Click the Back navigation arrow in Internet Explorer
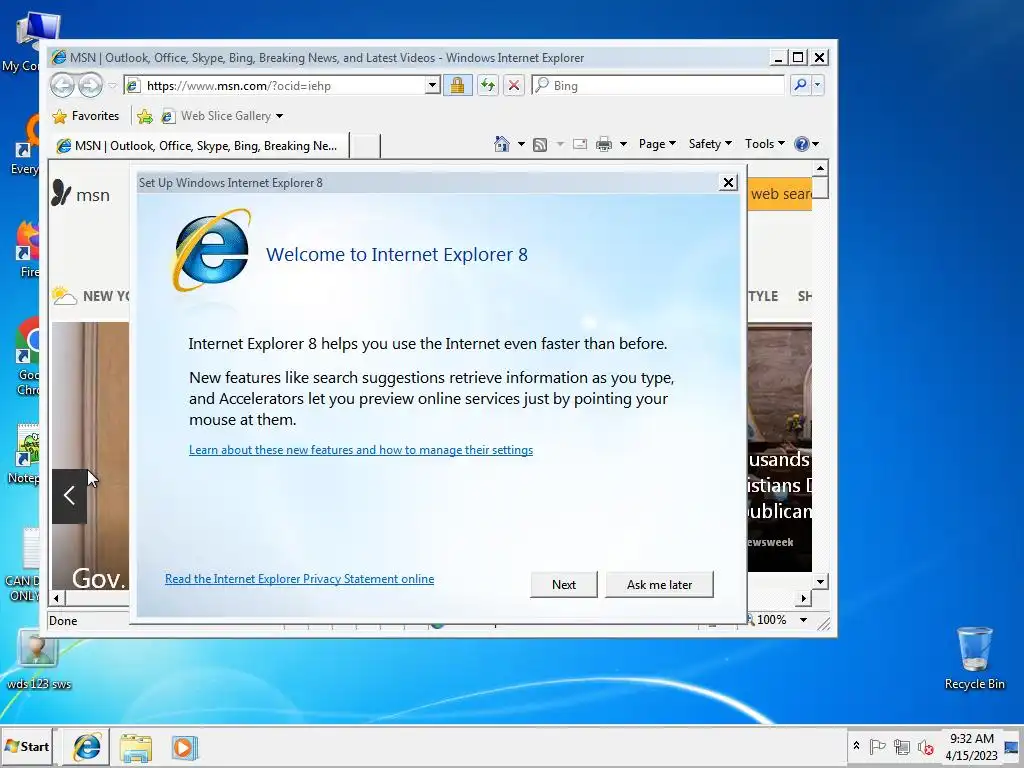The height and width of the screenshot is (768, 1024). click(x=63, y=85)
